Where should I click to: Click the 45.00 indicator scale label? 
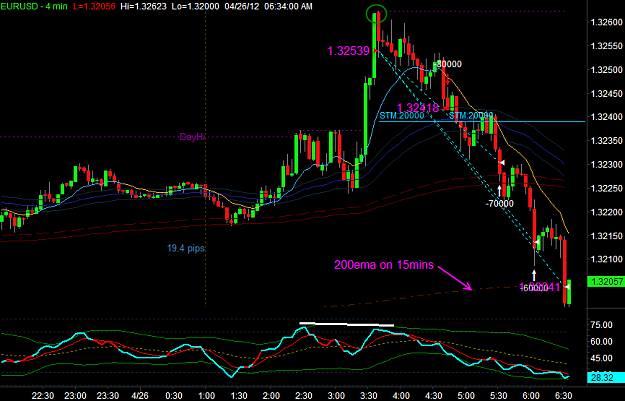[x=601, y=358]
